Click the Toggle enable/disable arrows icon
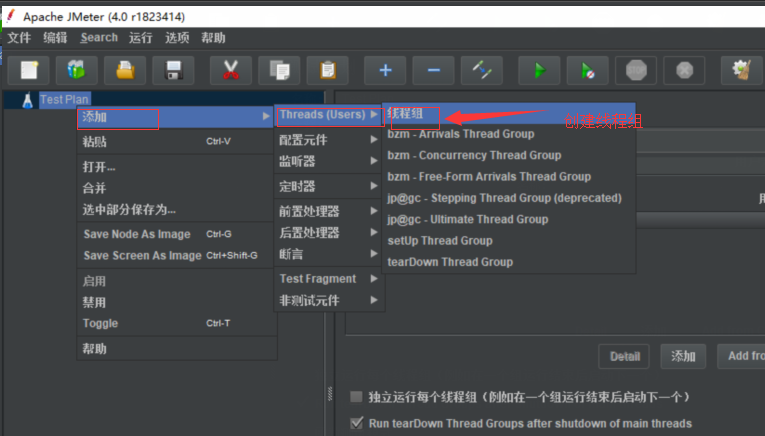Viewport: 765px width, 436px height. pos(482,70)
